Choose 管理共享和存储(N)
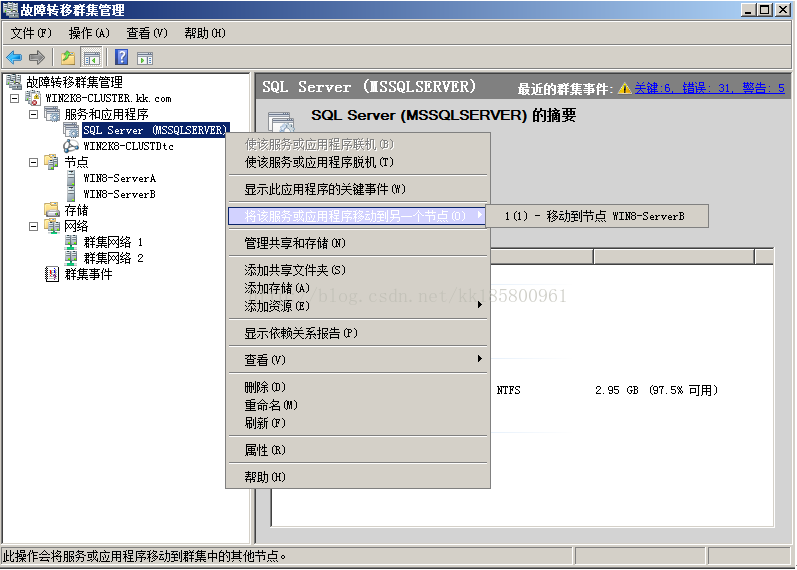 coord(358,243)
